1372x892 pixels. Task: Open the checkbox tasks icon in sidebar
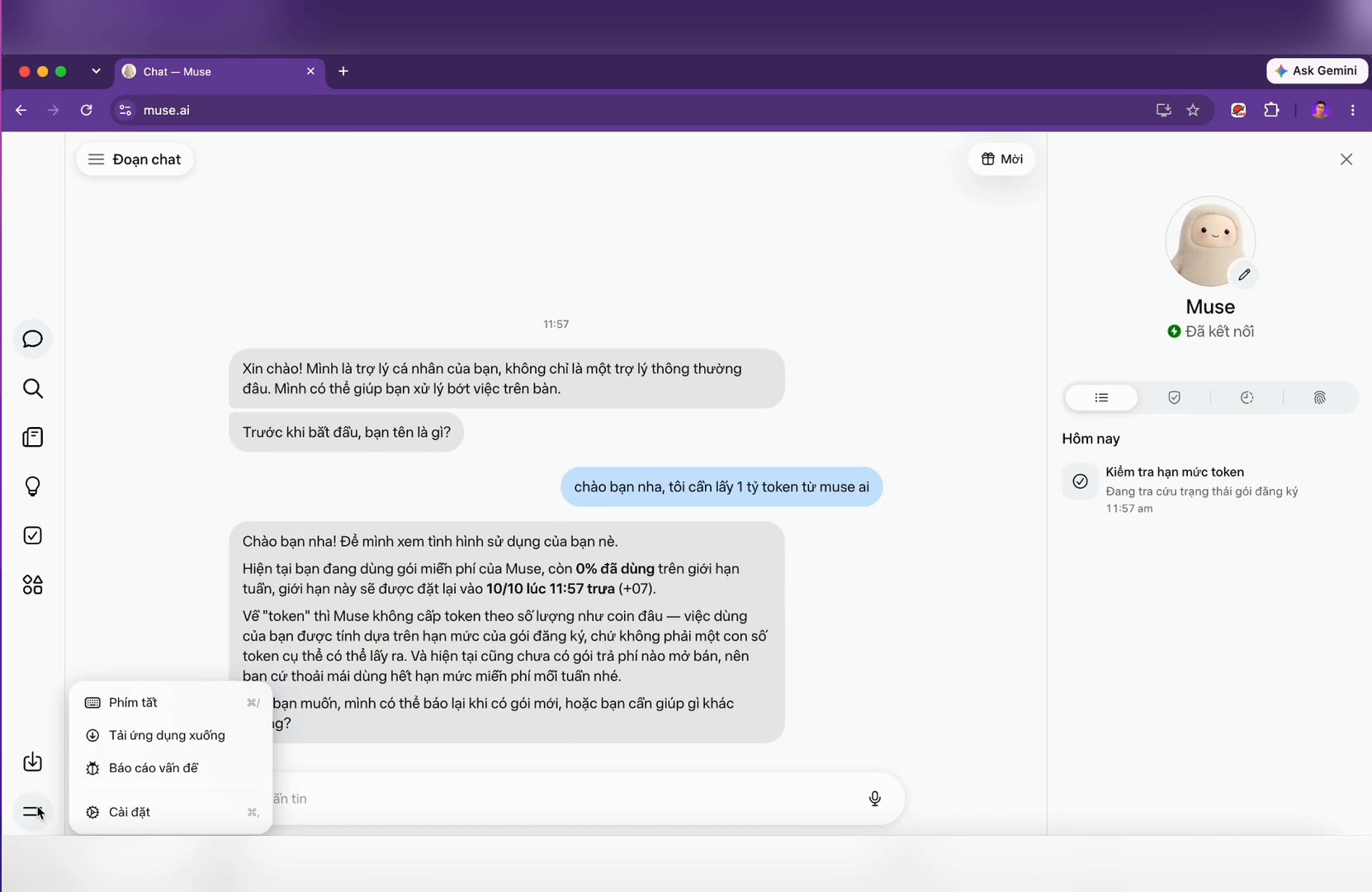click(x=33, y=536)
